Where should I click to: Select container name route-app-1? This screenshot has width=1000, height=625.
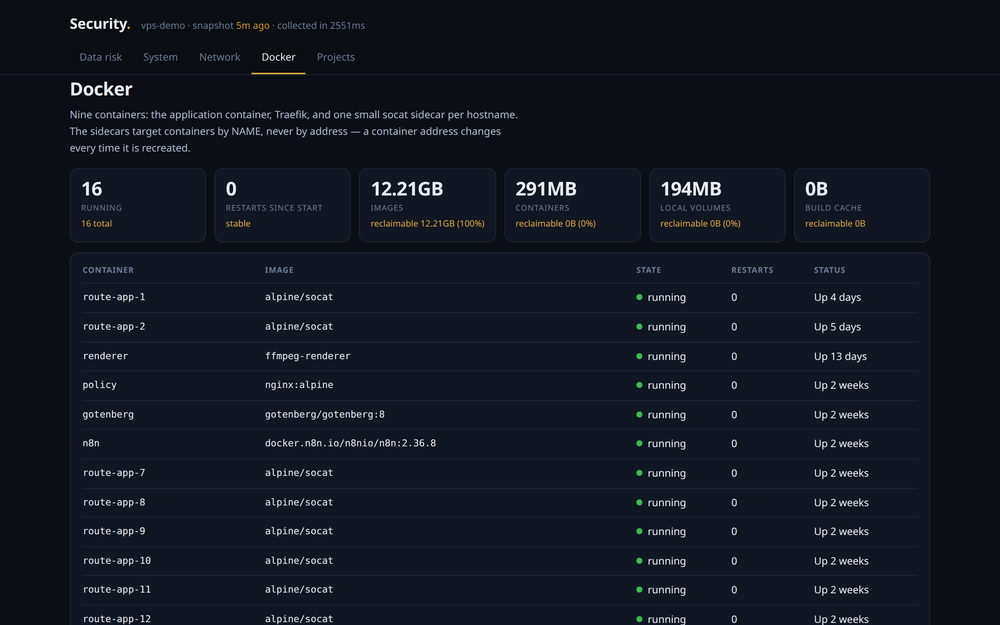point(114,297)
